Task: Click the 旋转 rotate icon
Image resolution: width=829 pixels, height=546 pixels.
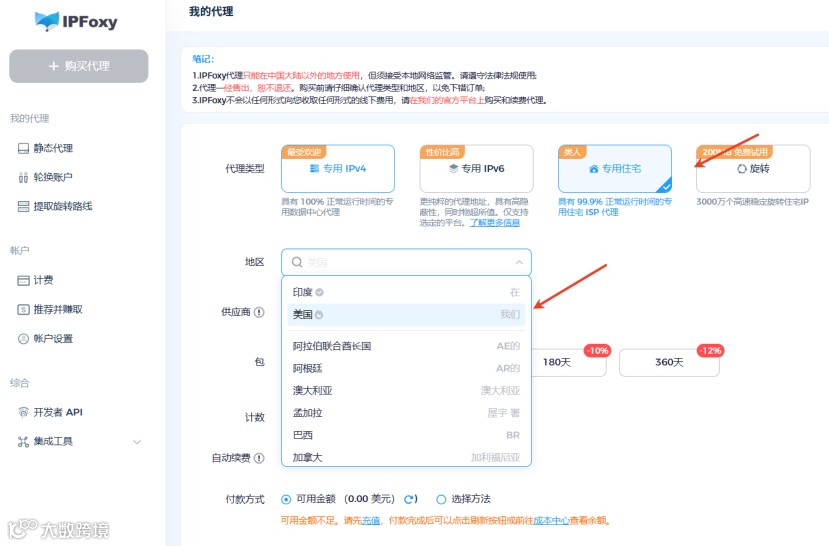Action: pos(742,169)
